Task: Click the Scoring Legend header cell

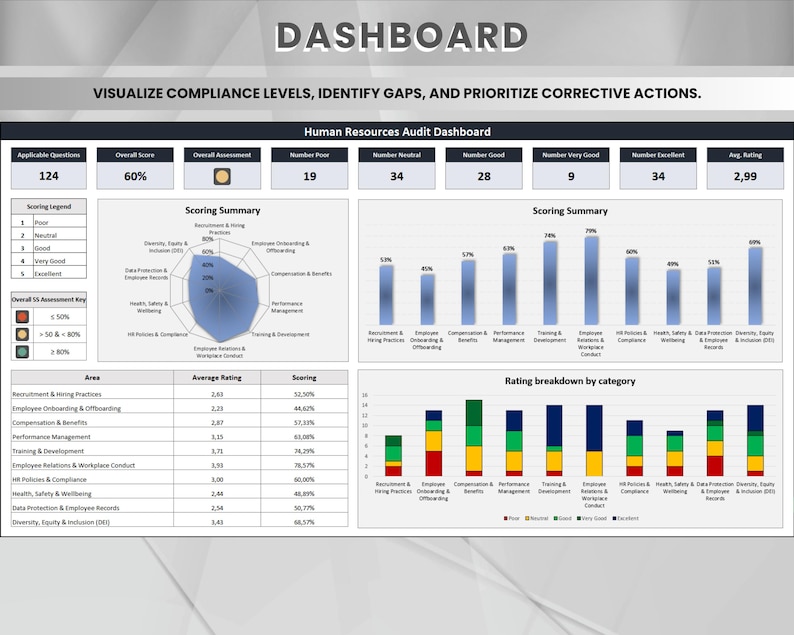Action: point(49,207)
